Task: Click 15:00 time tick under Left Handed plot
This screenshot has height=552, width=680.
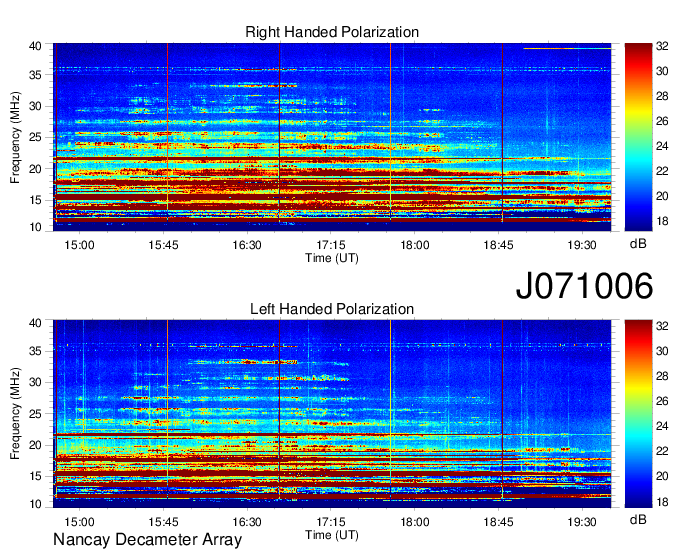Action: (79, 522)
